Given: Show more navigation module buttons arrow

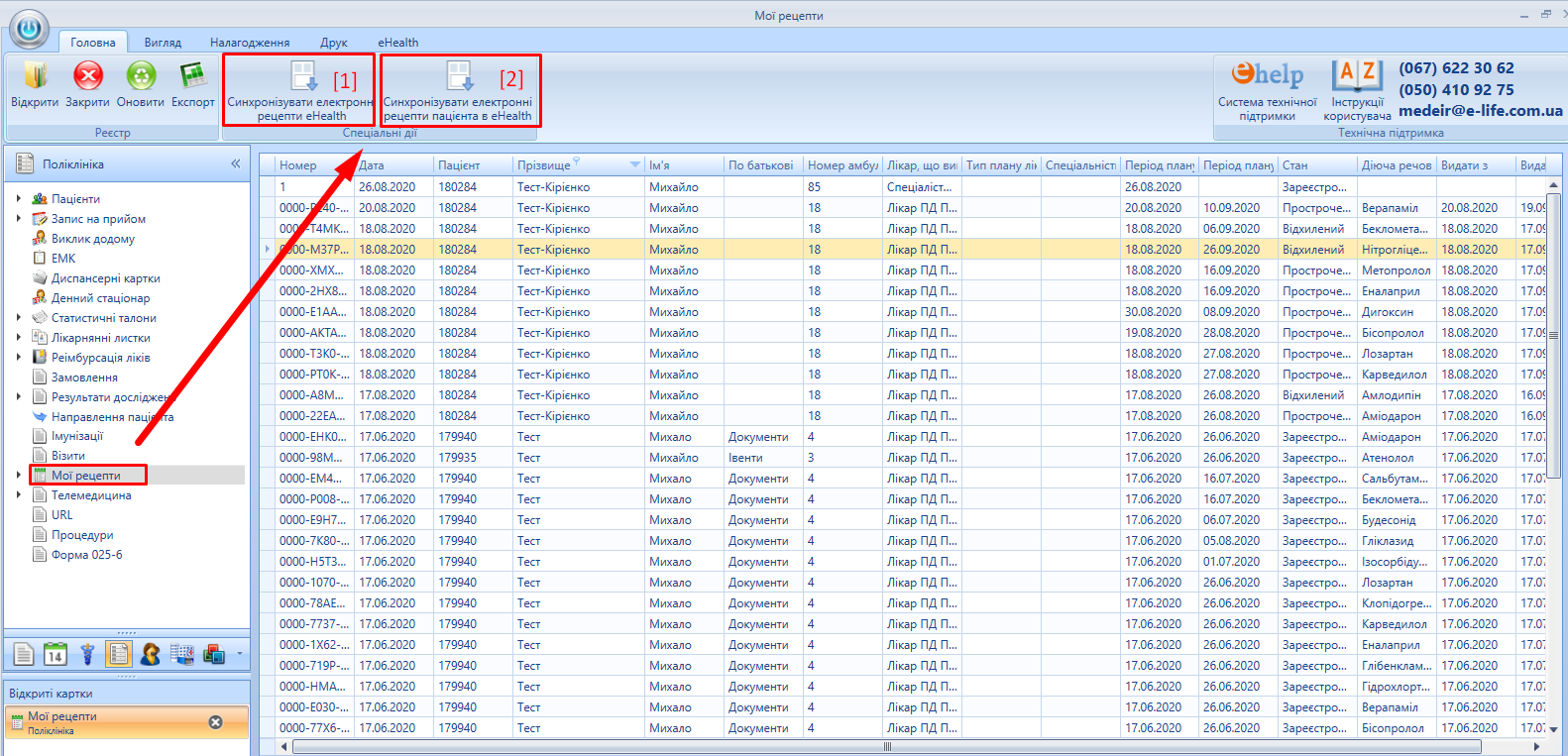Looking at the screenshot, I should [x=240, y=654].
